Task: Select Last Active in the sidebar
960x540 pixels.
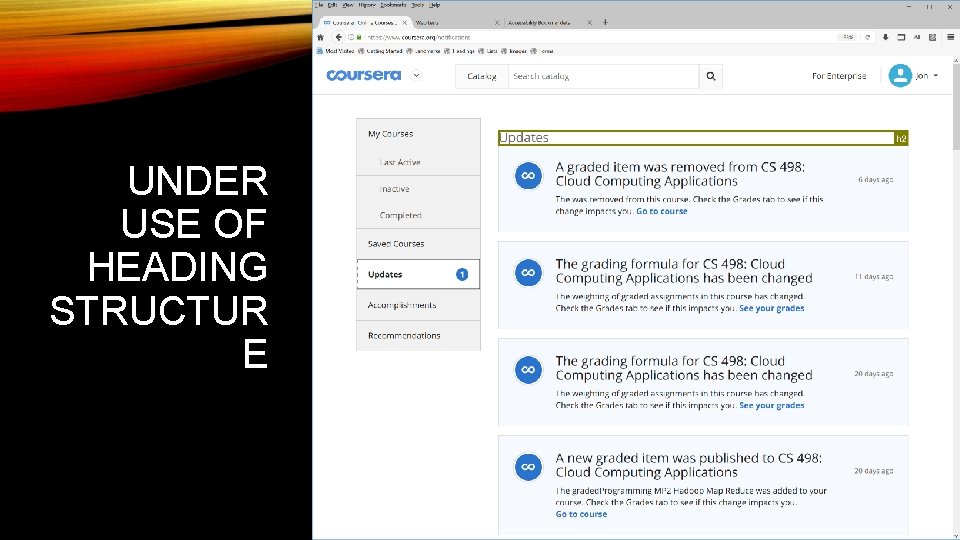Action: [419, 162]
